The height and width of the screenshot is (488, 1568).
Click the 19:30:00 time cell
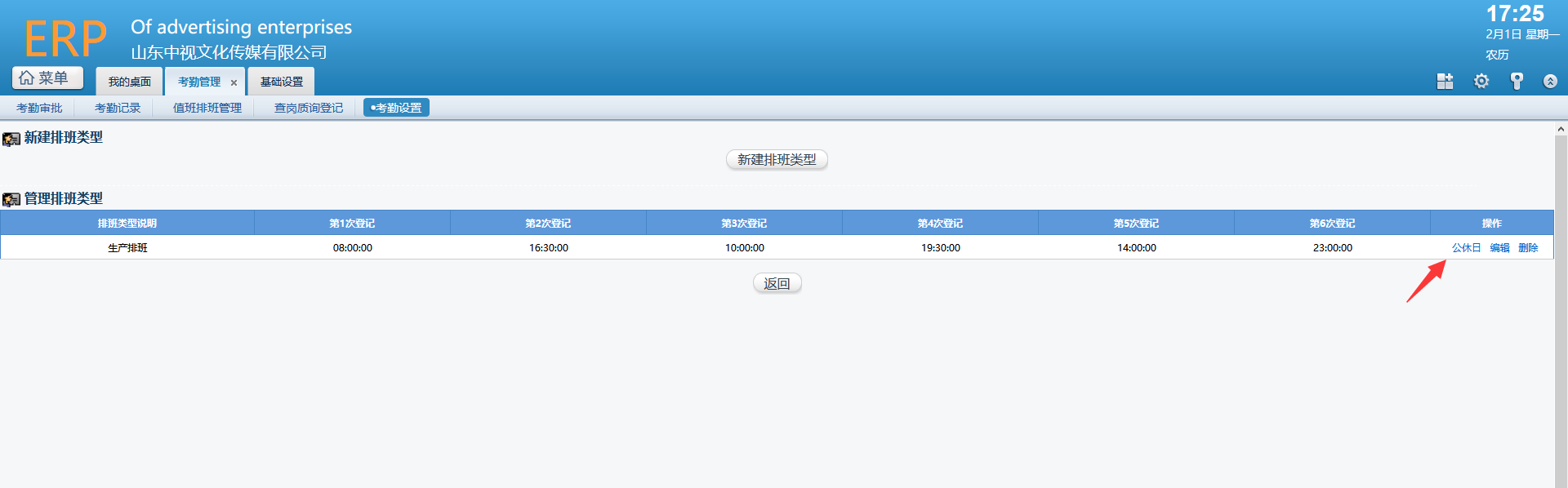click(x=940, y=247)
